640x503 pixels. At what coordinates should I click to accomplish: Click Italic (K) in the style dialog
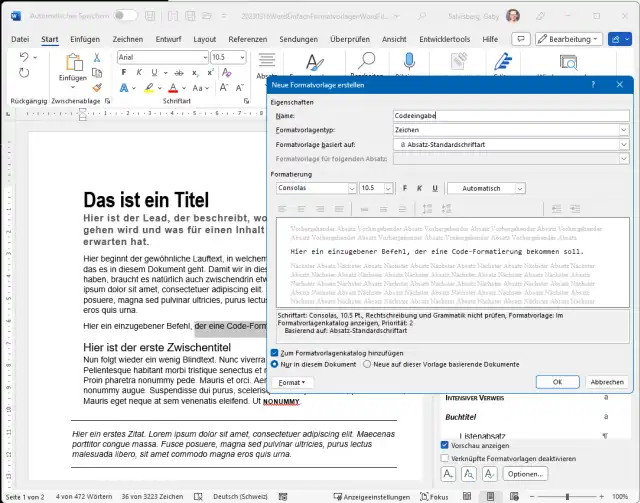pos(419,188)
